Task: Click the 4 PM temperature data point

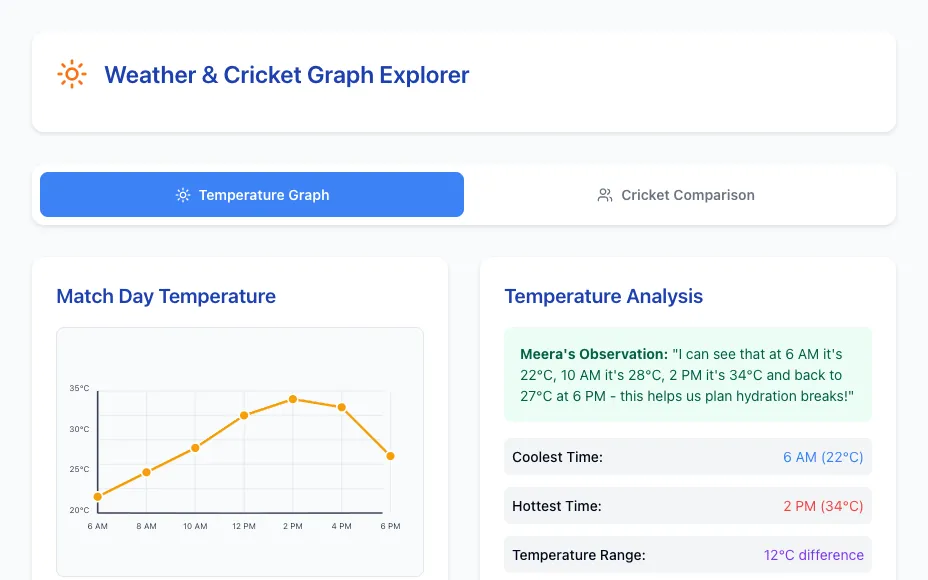Action: pos(341,407)
